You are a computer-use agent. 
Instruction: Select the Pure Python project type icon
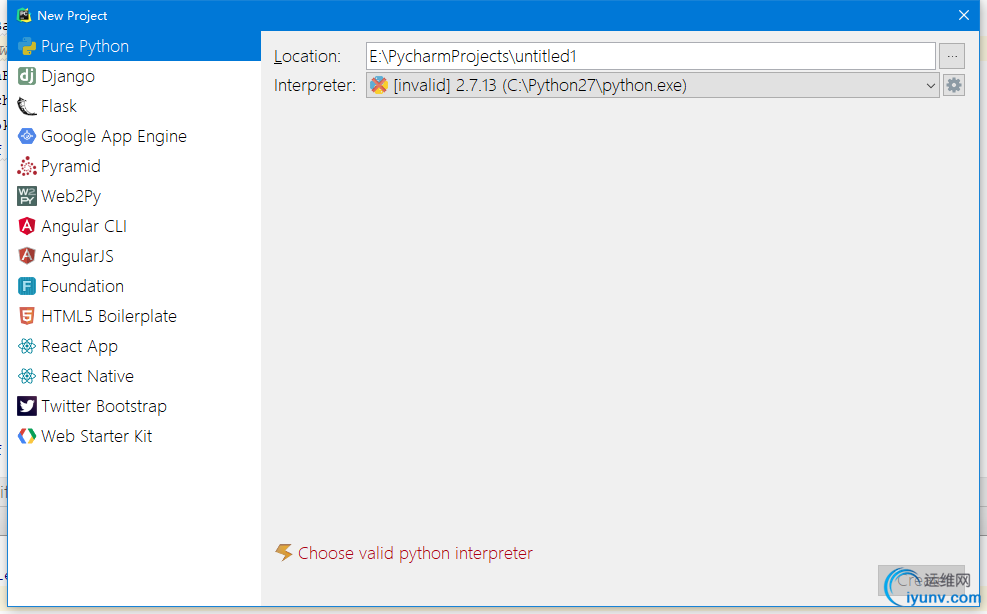[26, 47]
